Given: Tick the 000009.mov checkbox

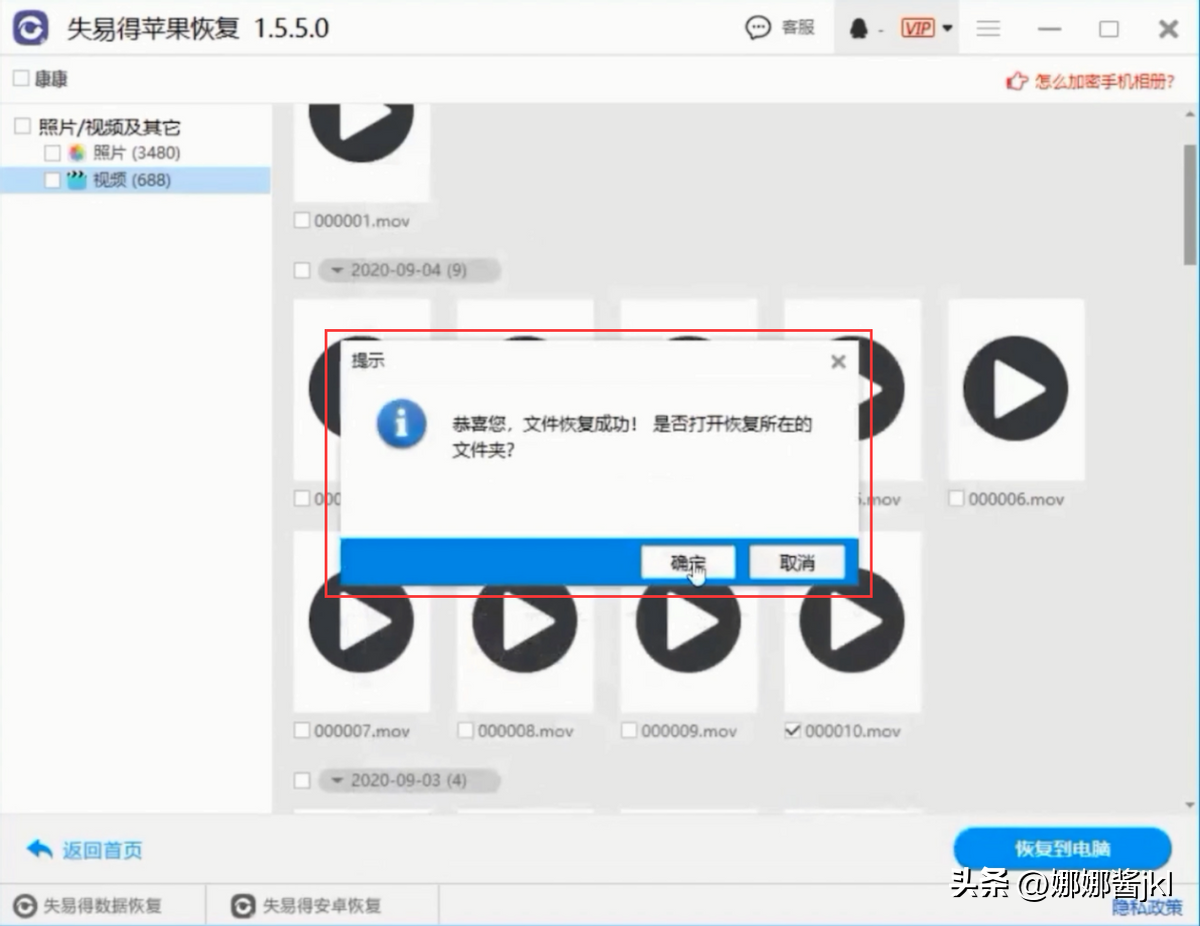Looking at the screenshot, I should click(629, 731).
